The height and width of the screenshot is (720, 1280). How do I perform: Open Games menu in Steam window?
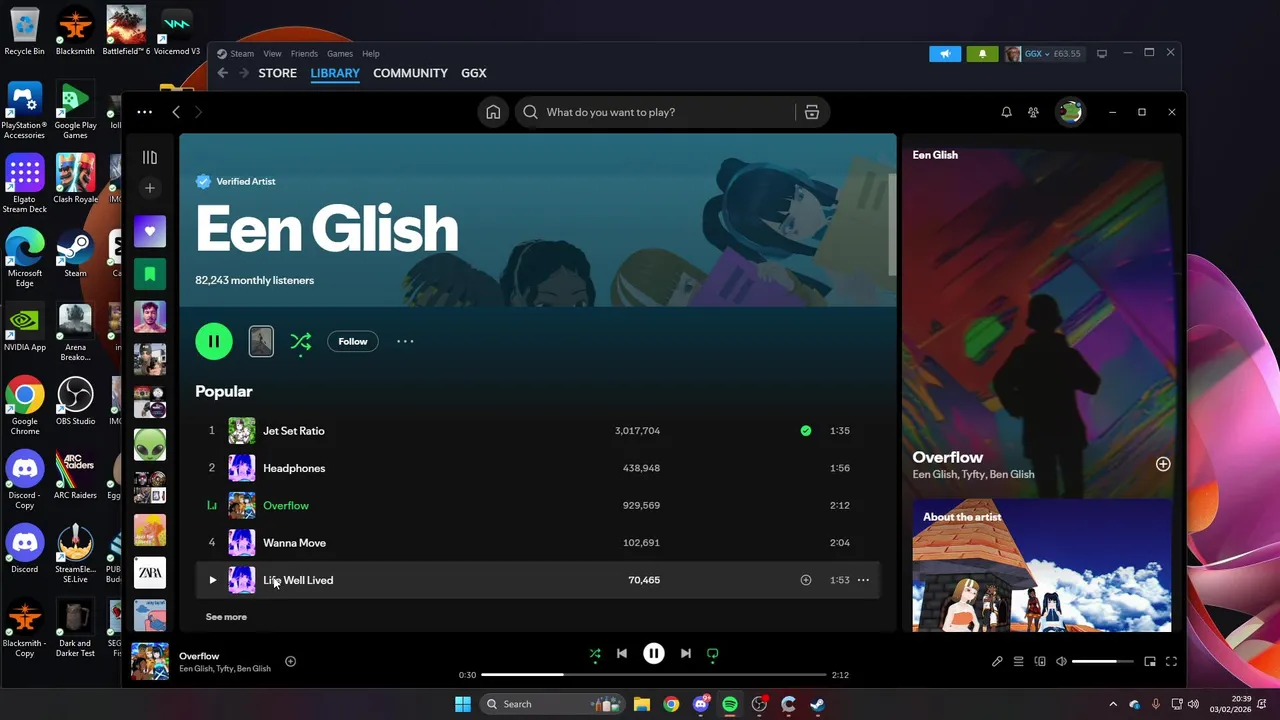click(x=340, y=54)
